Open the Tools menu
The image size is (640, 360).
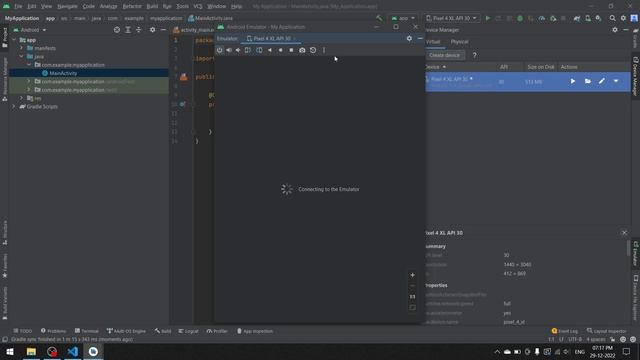click(x=182, y=7)
